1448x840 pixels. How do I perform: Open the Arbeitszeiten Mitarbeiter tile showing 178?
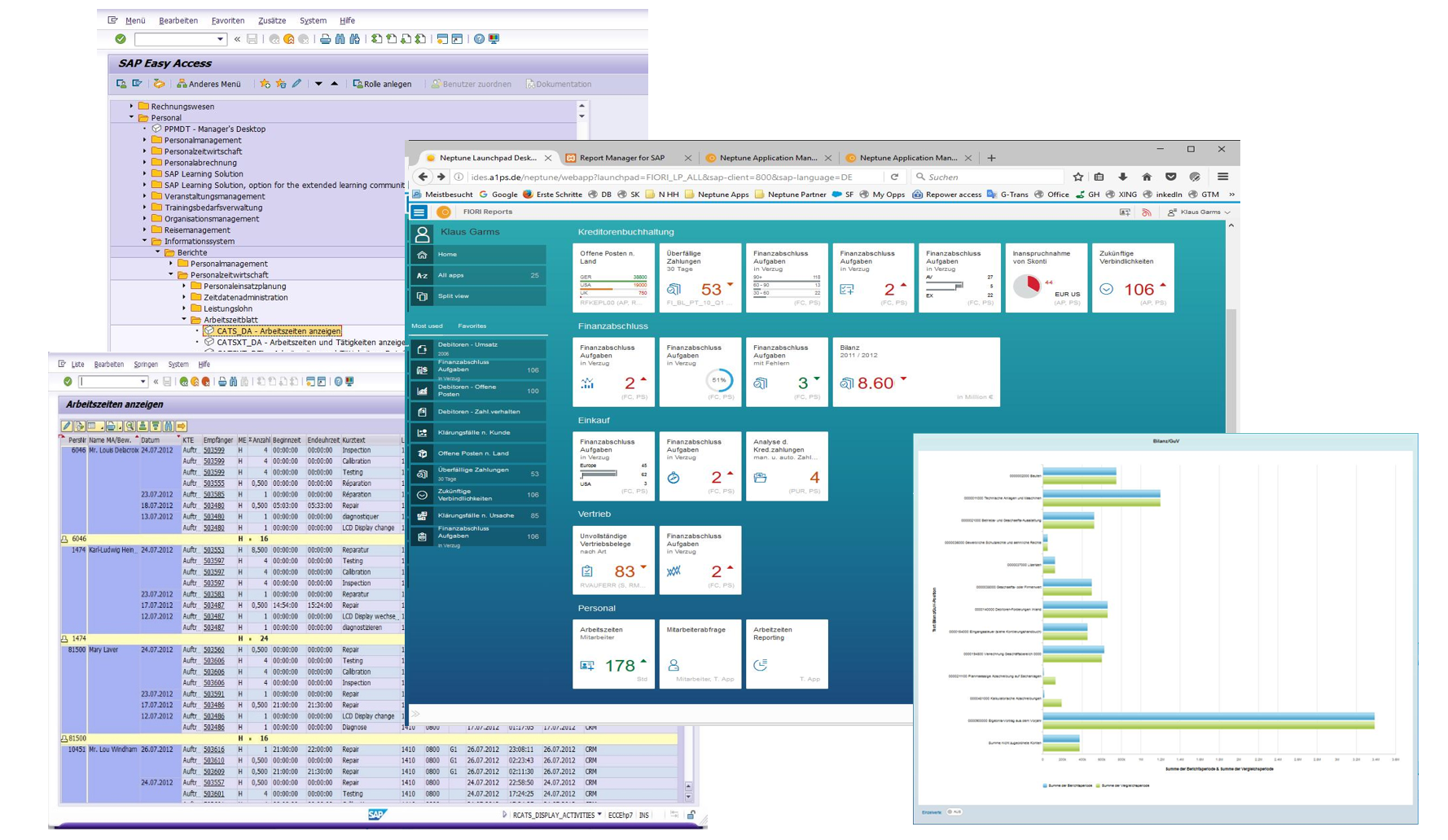613,654
